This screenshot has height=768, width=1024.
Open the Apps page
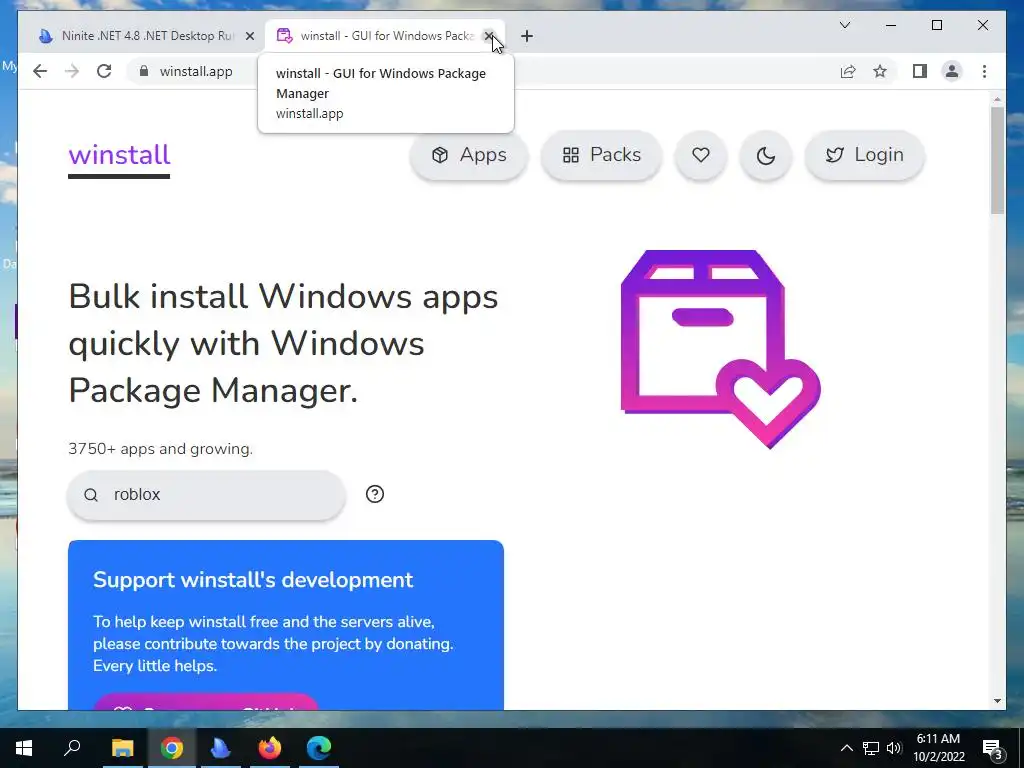tap(469, 155)
